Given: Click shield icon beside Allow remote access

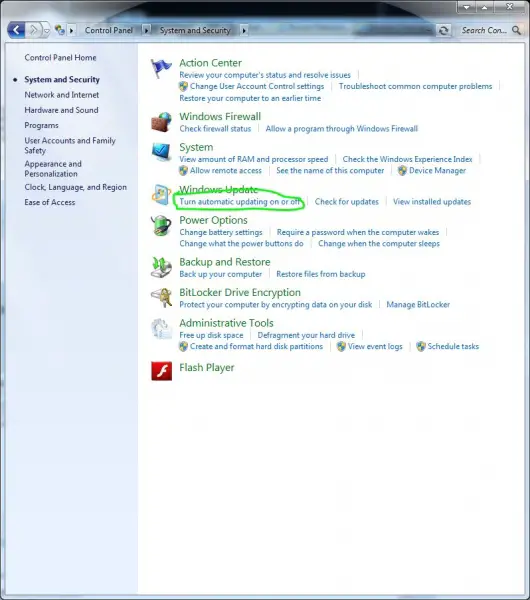Looking at the screenshot, I should [183, 170].
